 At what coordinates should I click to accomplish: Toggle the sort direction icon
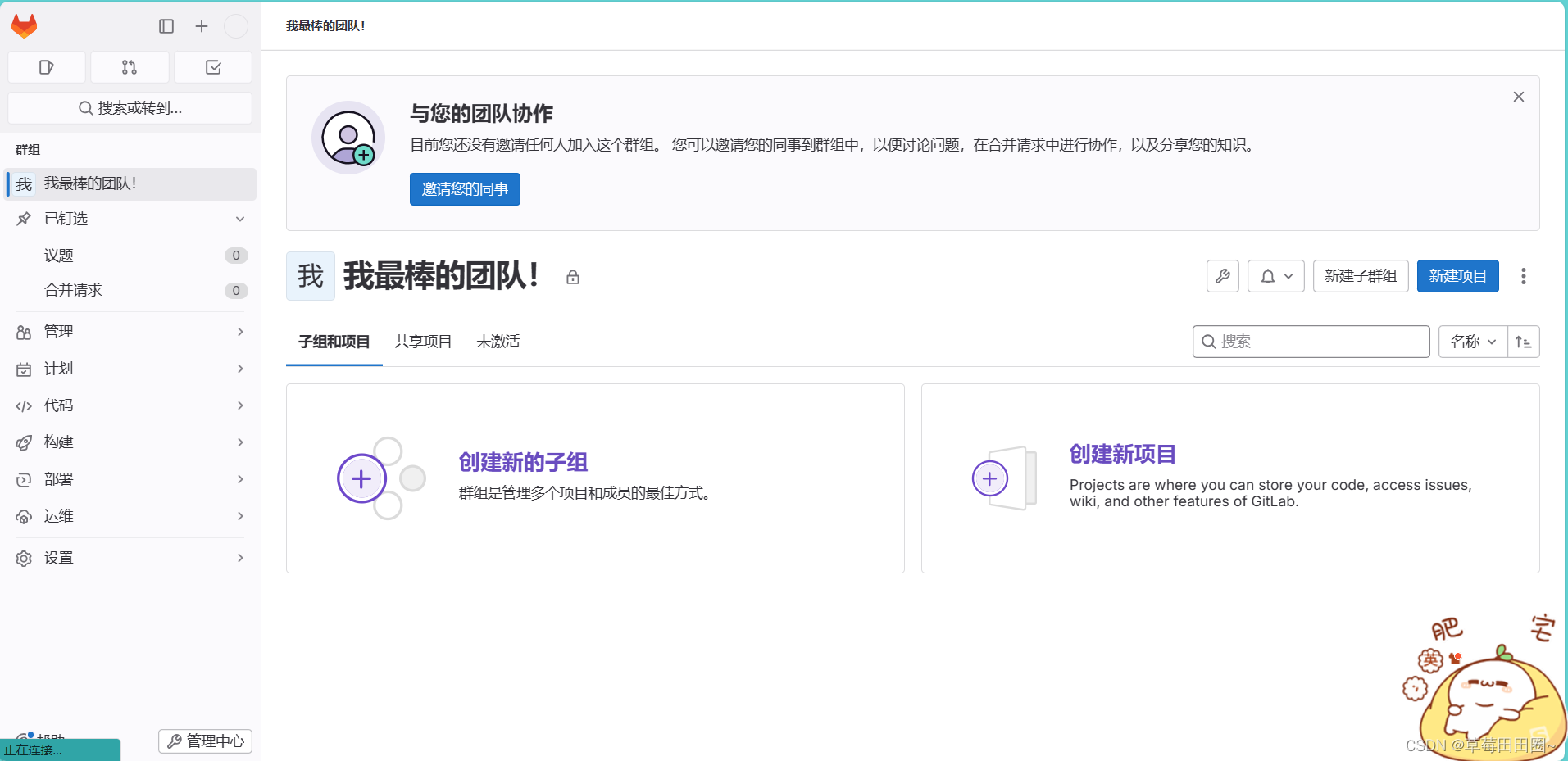pos(1524,342)
